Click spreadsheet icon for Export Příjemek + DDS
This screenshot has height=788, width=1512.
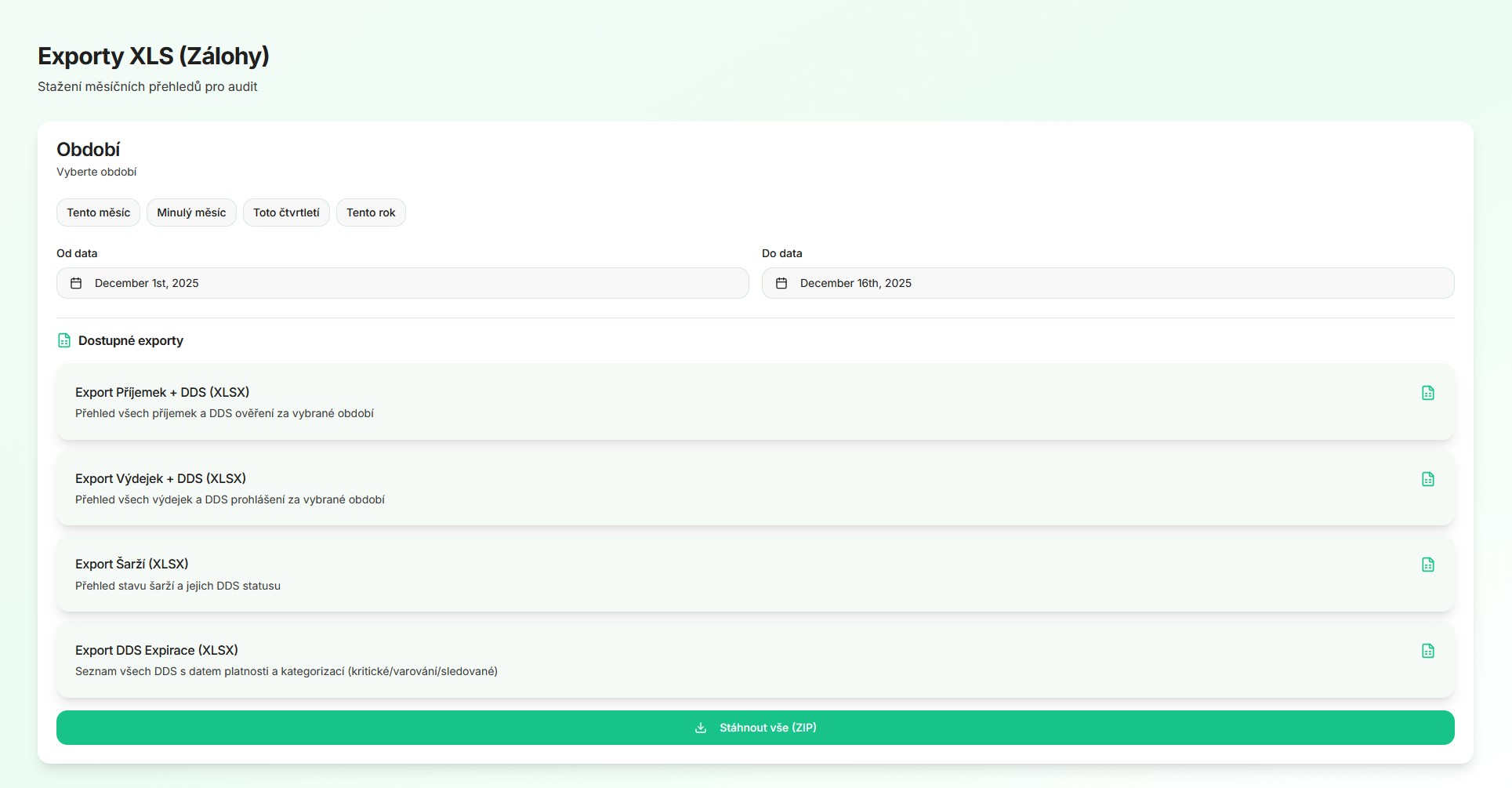[x=1427, y=393]
